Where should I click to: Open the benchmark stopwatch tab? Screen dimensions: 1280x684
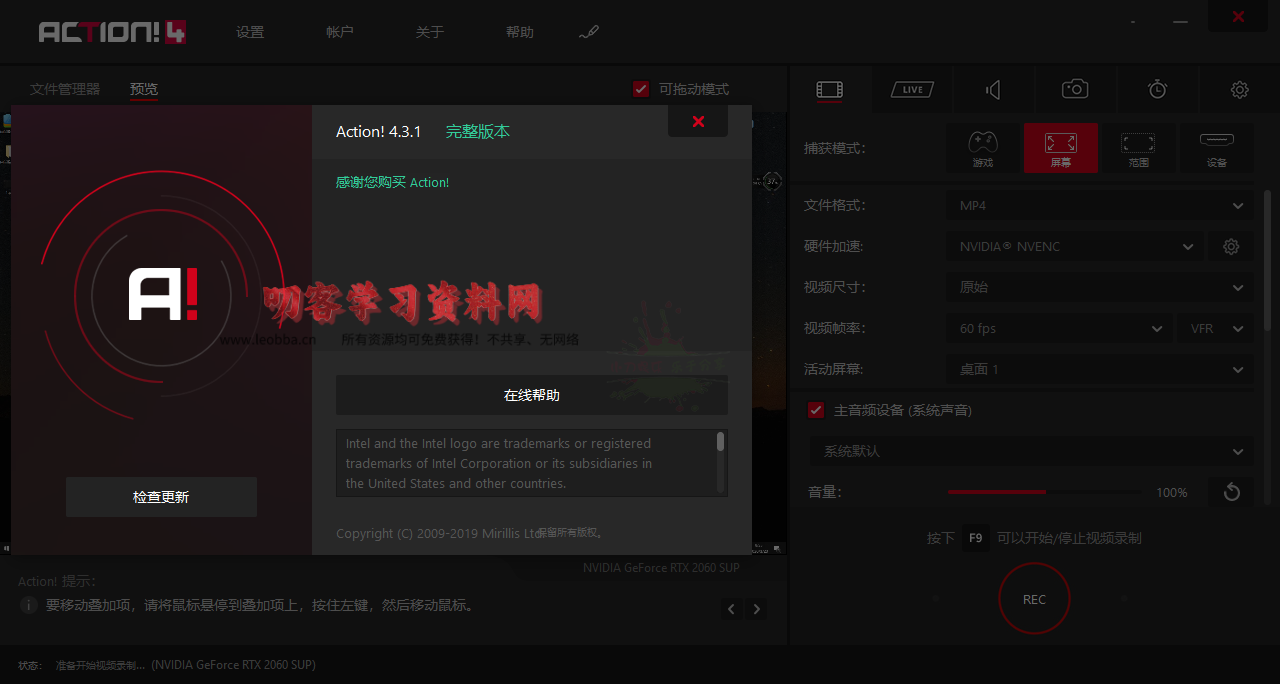1157,90
